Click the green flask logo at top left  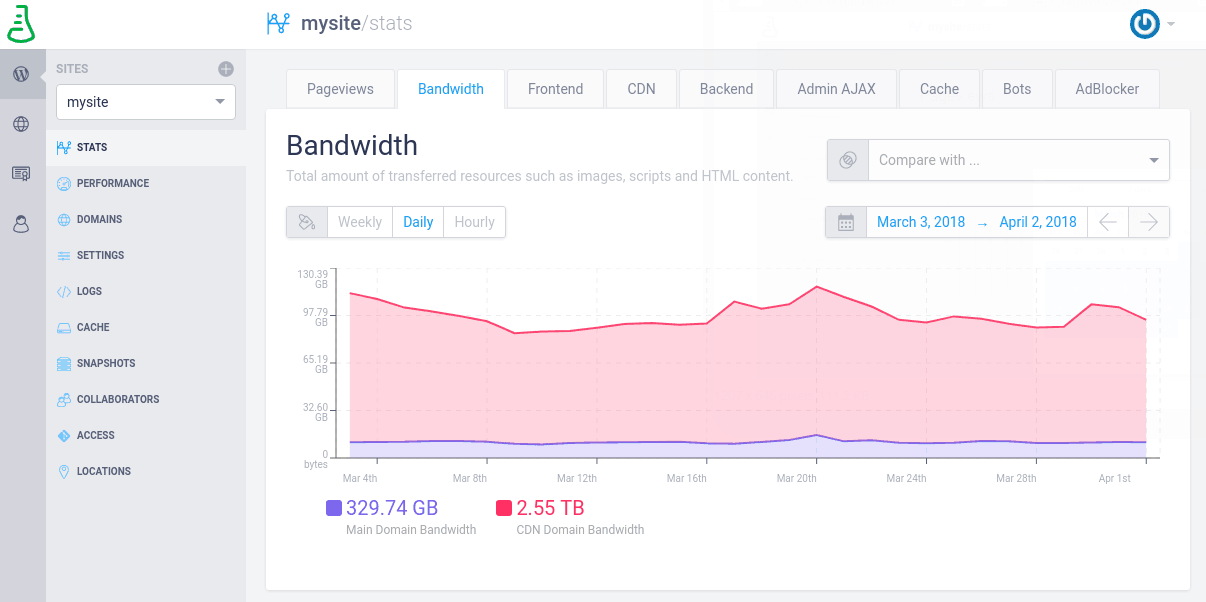pos(20,22)
